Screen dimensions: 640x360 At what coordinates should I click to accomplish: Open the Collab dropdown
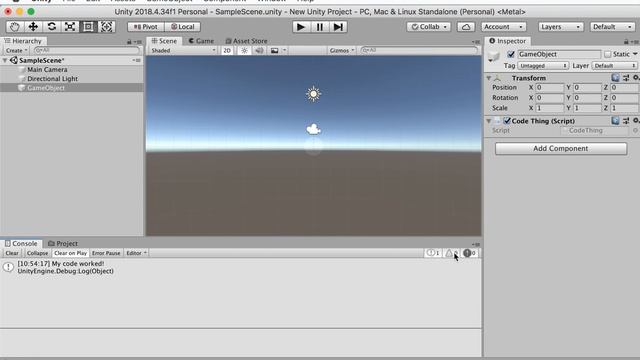click(429, 27)
